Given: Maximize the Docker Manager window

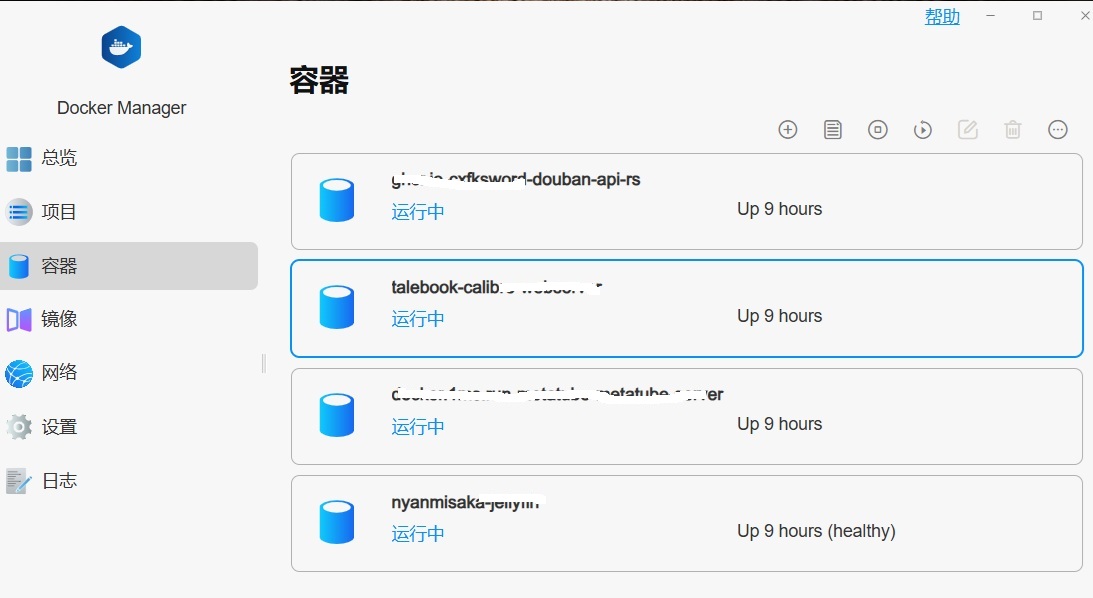Looking at the screenshot, I should click(x=1037, y=16).
